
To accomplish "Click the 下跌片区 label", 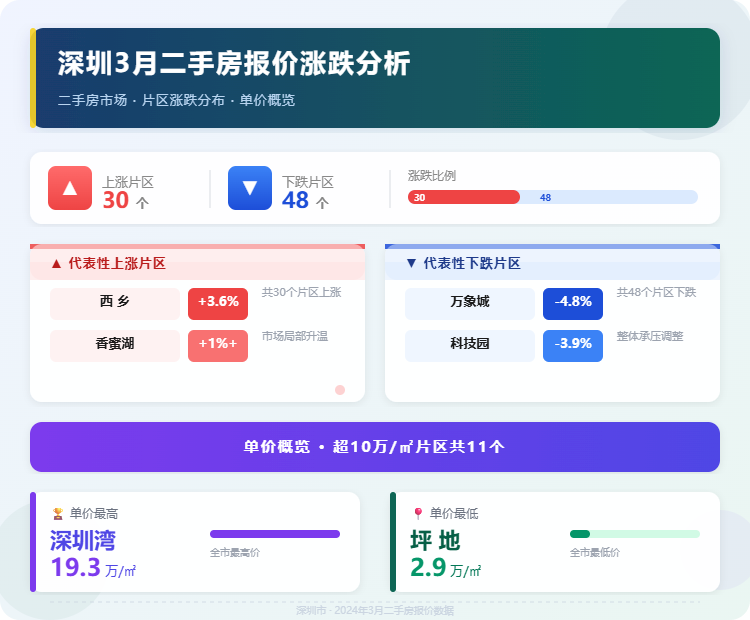I will click(308, 182).
